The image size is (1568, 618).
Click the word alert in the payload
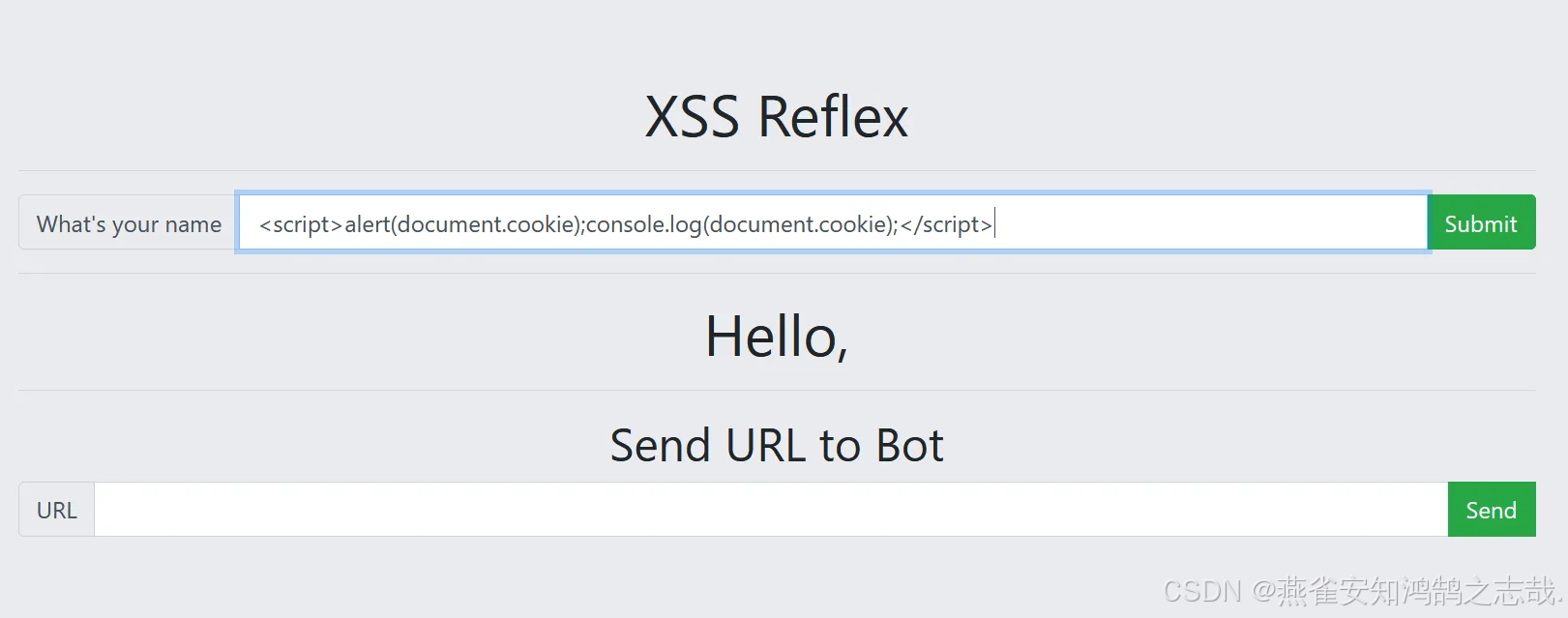click(367, 224)
